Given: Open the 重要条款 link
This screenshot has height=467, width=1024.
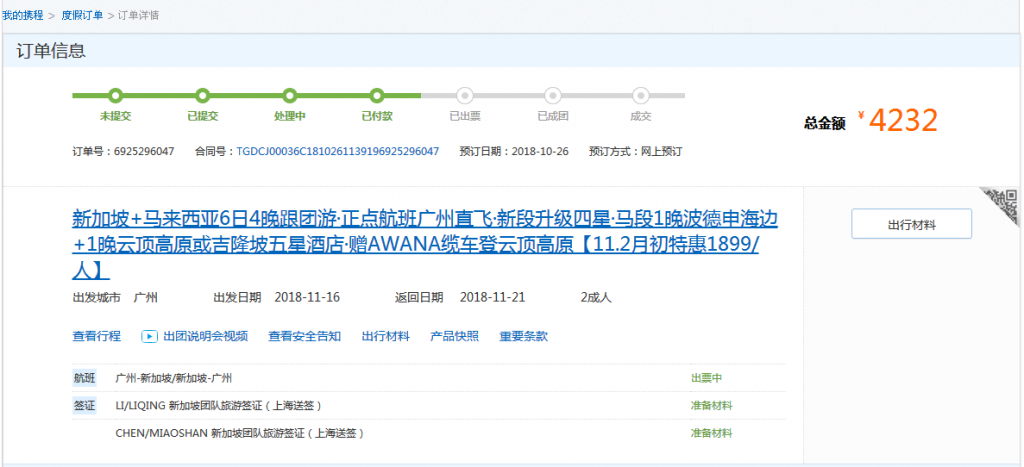Looking at the screenshot, I should coord(523,336).
